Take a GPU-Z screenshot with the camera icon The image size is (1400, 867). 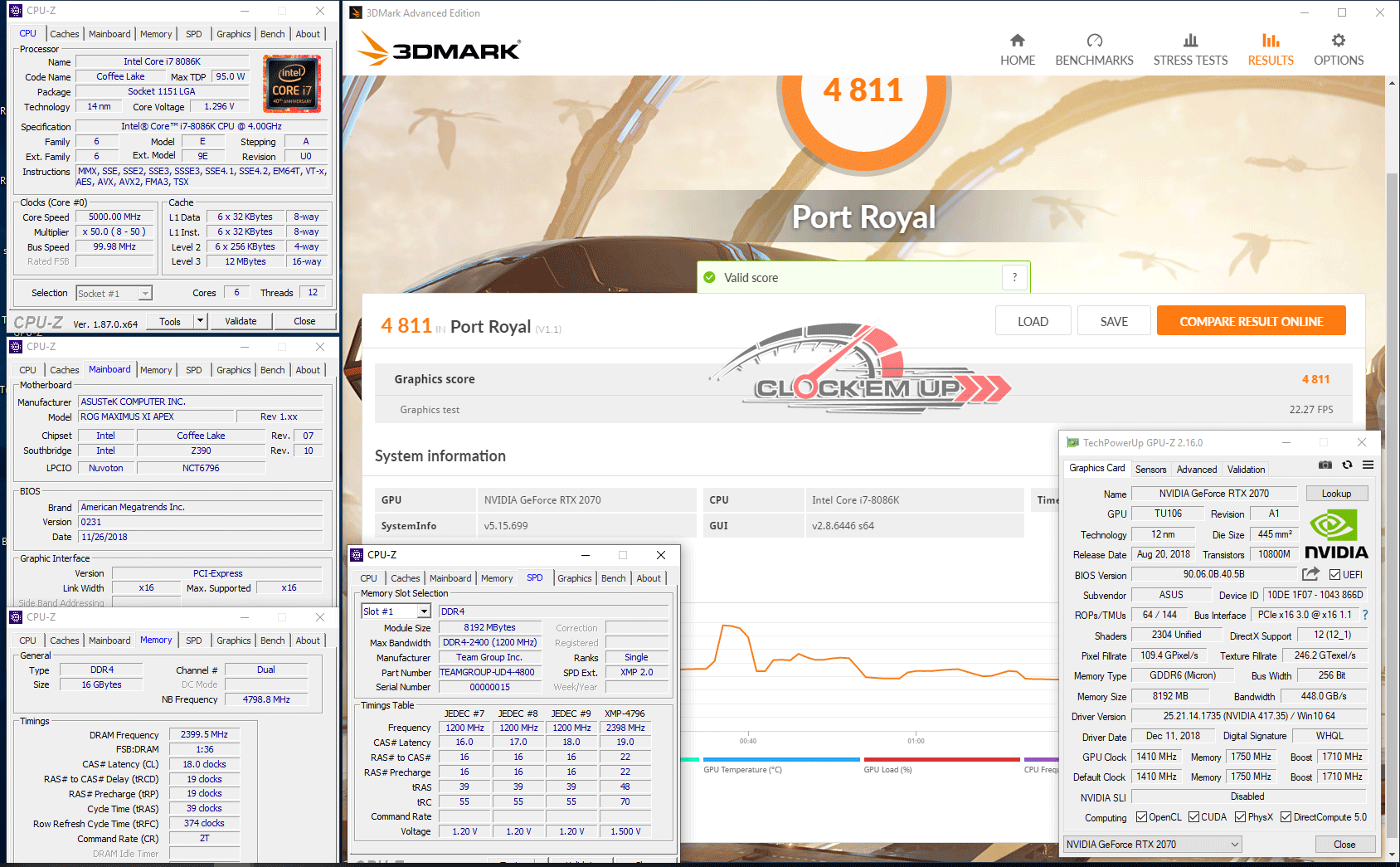click(x=1325, y=465)
